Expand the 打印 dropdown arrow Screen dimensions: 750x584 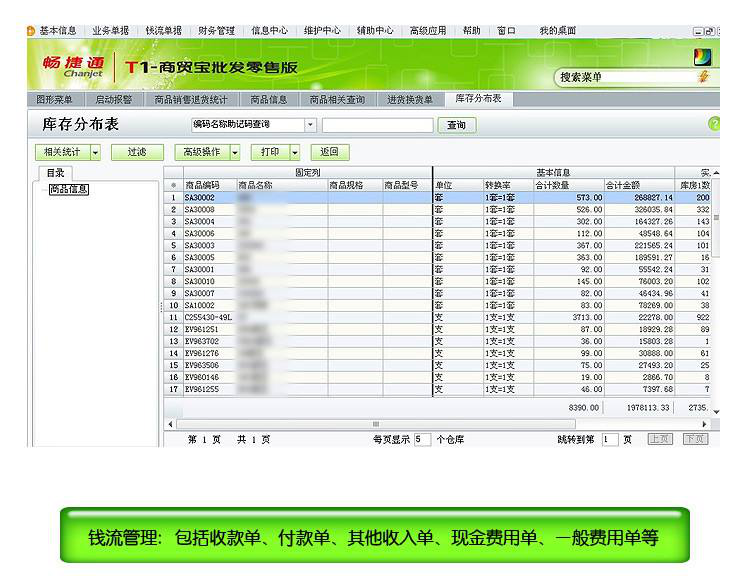[296, 152]
